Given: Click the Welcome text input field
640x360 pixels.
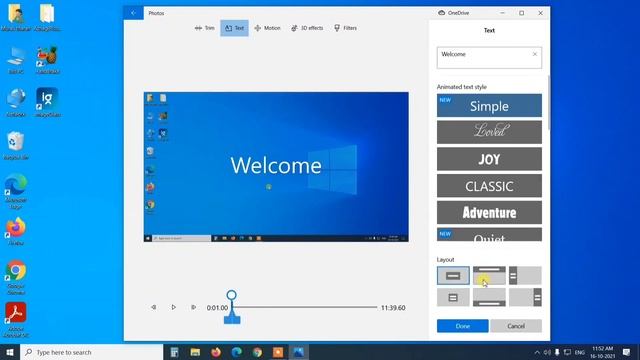Looking at the screenshot, I should coord(489,58).
